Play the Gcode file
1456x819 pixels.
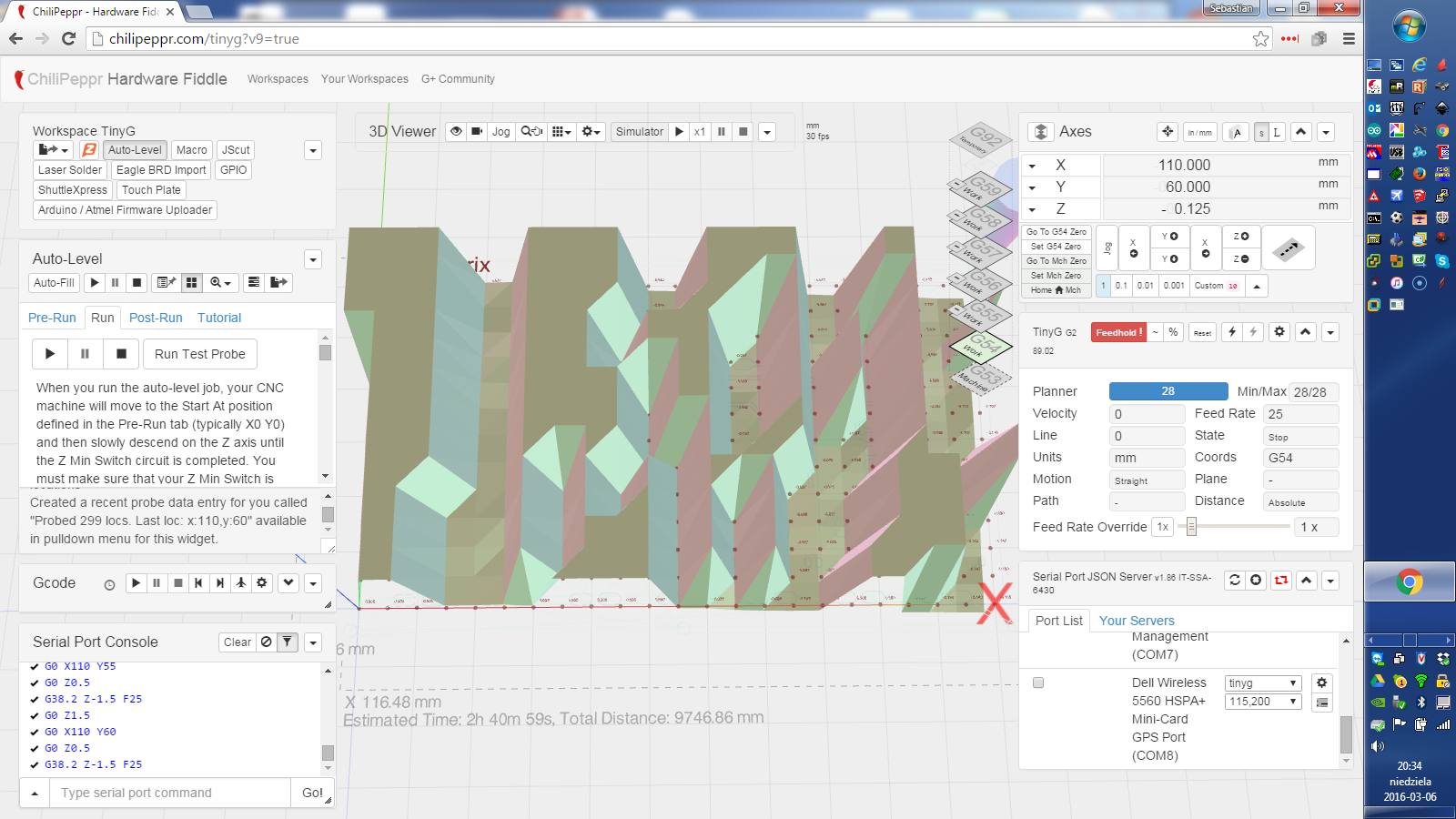click(x=136, y=583)
